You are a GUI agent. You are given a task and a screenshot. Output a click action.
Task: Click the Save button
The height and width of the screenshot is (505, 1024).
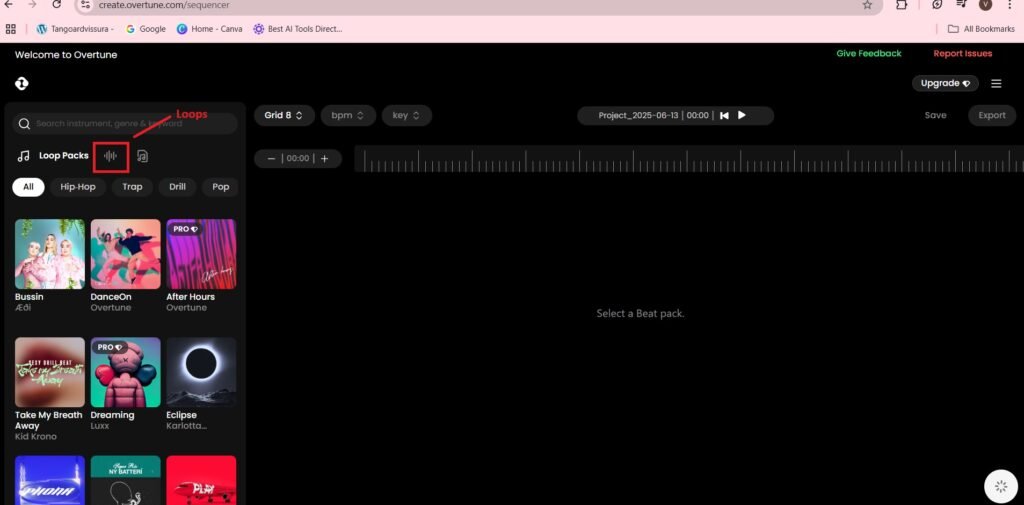point(935,116)
